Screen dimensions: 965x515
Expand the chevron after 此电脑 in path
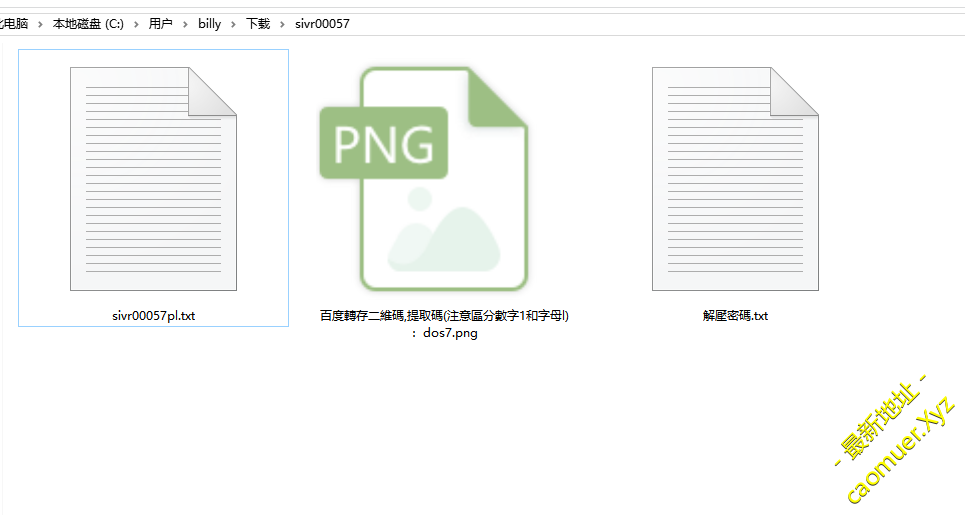point(41,24)
